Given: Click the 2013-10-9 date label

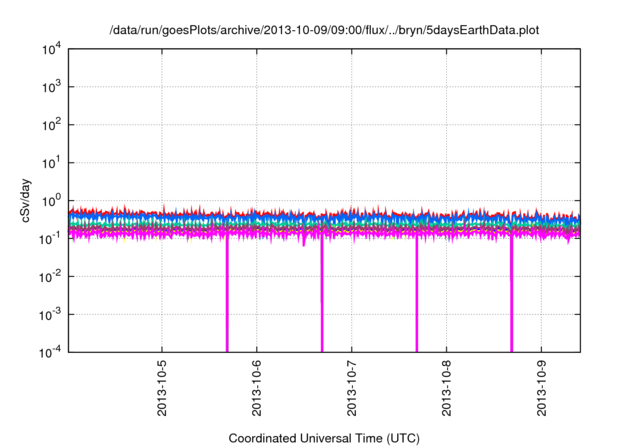Looking at the screenshot, I should [541, 388].
